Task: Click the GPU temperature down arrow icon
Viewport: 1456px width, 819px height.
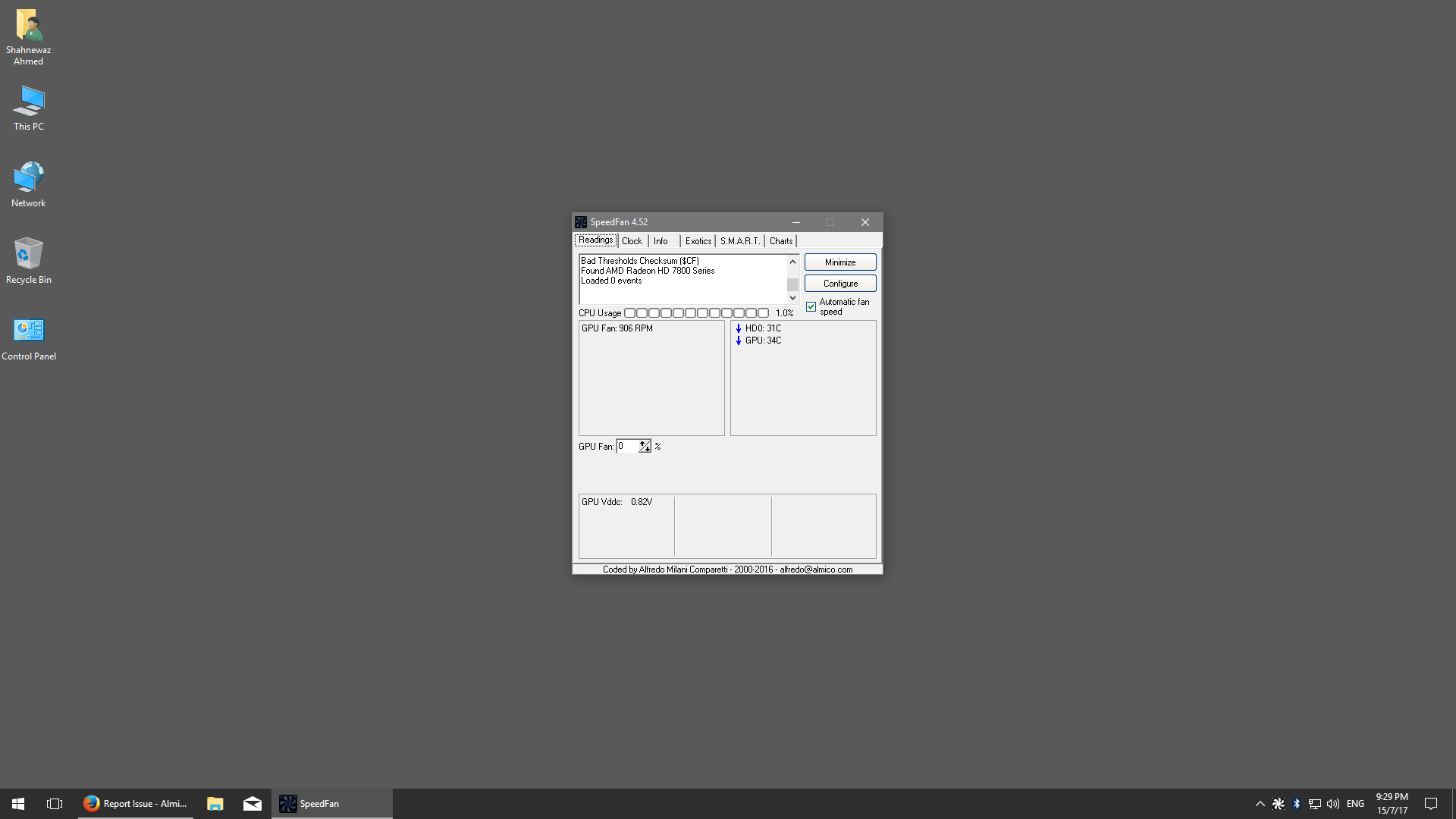Action: [739, 340]
